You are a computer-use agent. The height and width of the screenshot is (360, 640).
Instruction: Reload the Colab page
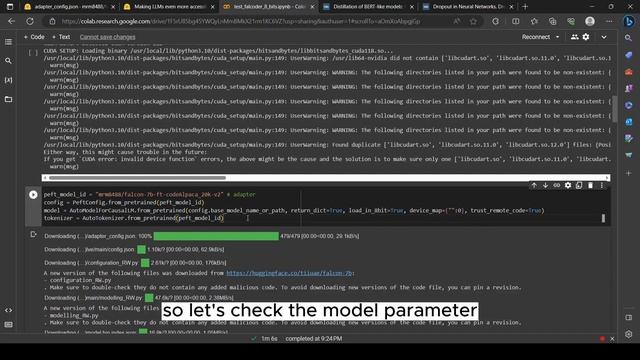[30, 21]
